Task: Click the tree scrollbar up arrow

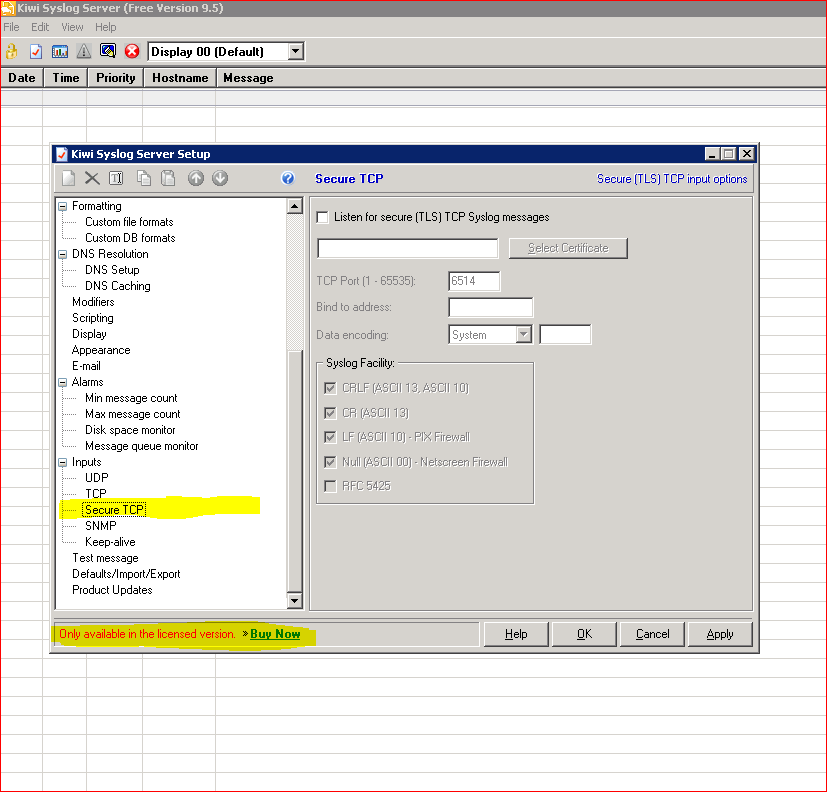Action: [x=295, y=206]
